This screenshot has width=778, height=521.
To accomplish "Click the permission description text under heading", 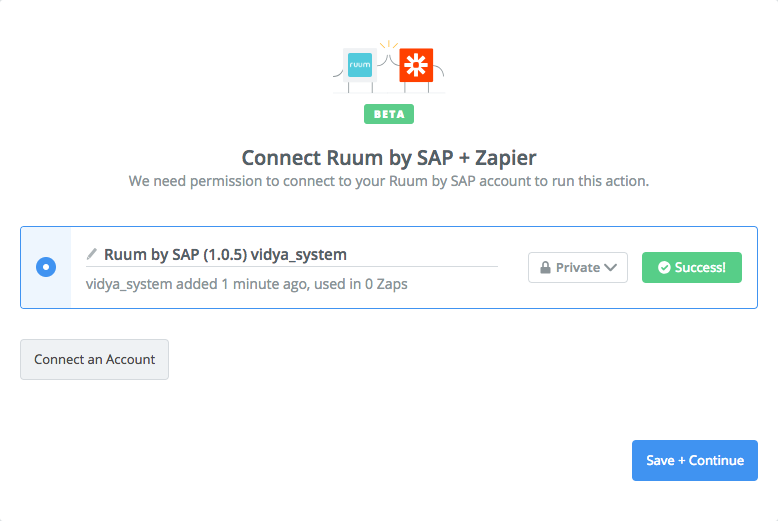I will (389, 181).
